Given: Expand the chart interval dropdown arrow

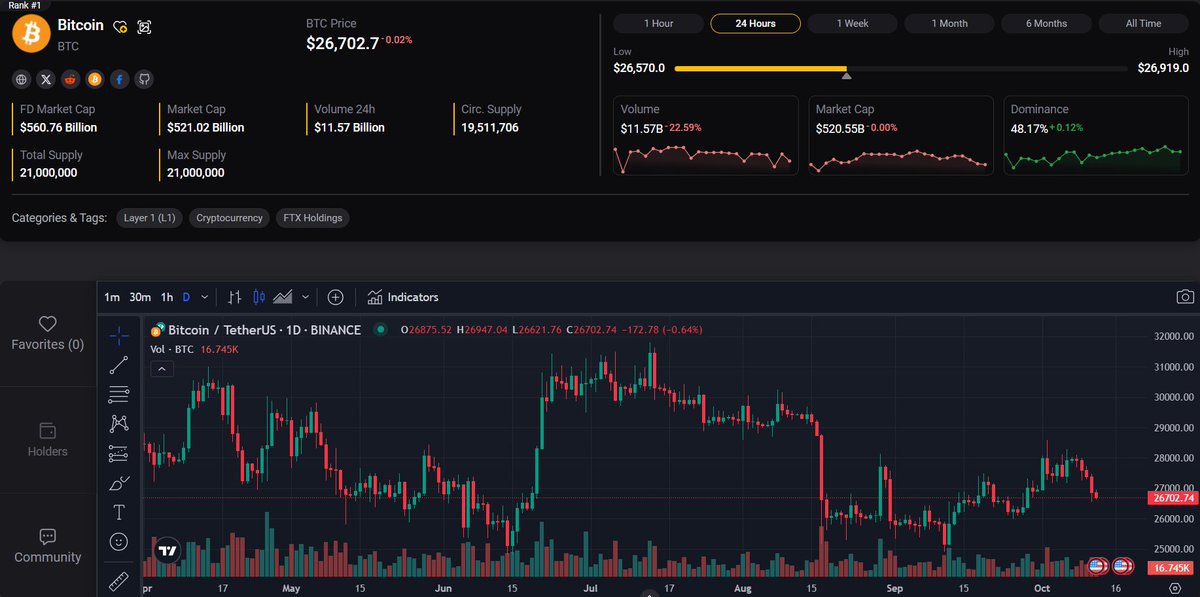Looking at the screenshot, I should click(205, 297).
